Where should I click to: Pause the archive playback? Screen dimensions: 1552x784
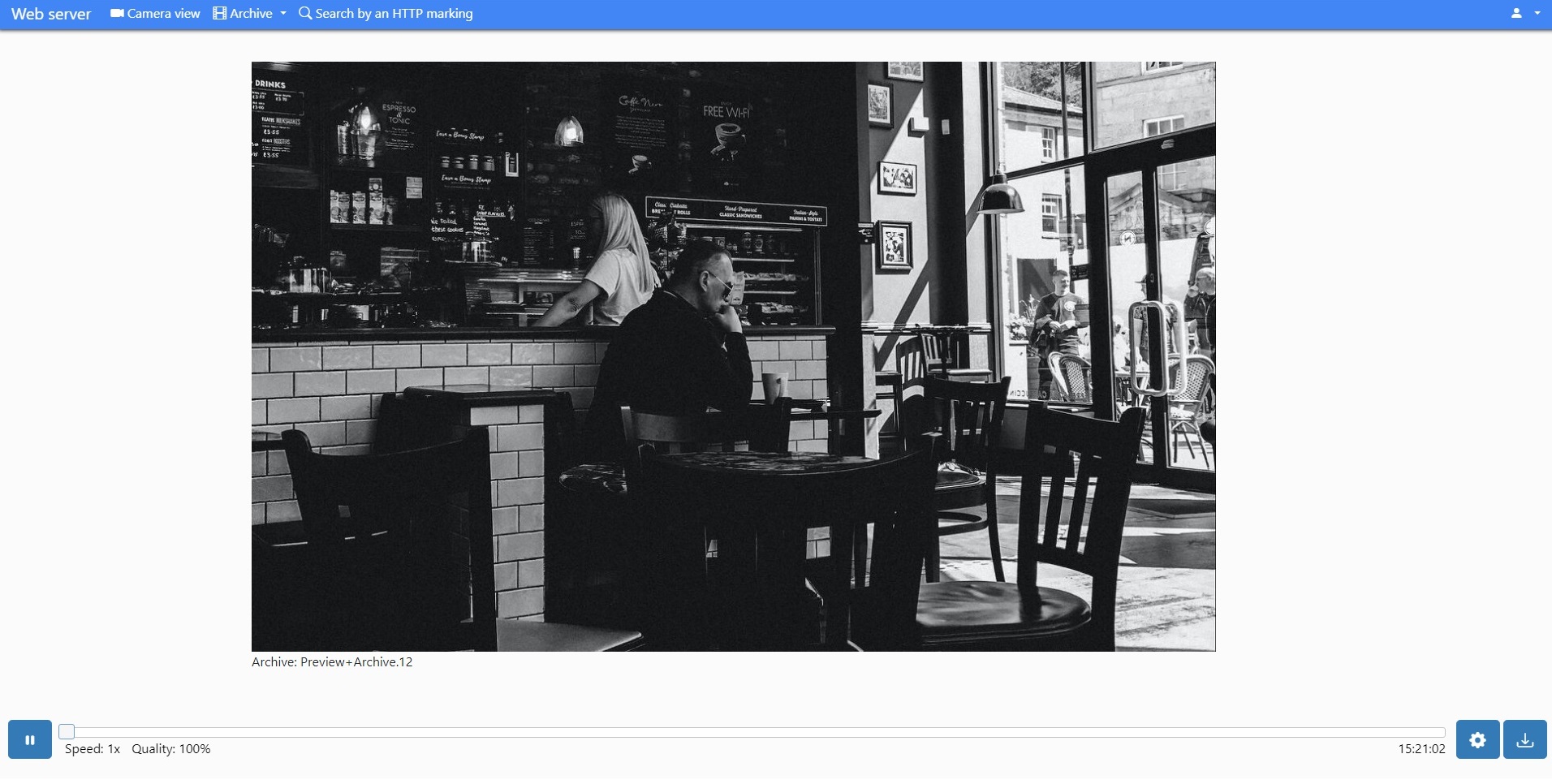pyautogui.click(x=30, y=739)
